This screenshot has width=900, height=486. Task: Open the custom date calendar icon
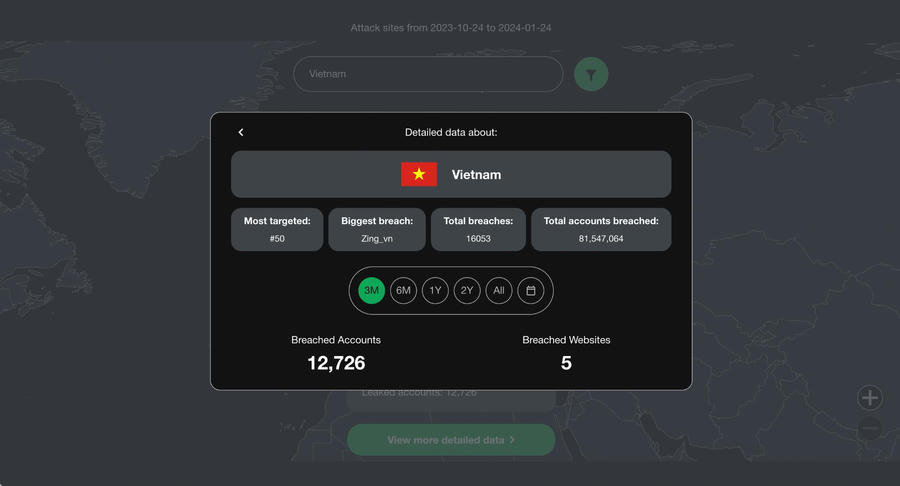[531, 290]
